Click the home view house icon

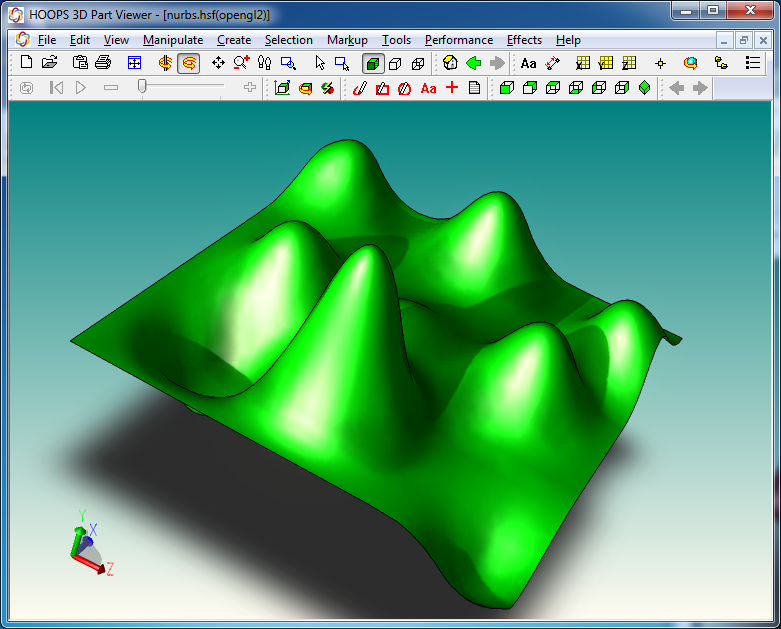pyautogui.click(x=450, y=63)
